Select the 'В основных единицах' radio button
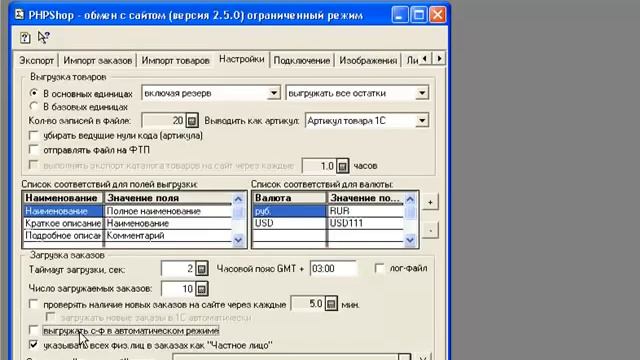The width and height of the screenshot is (640, 360). pyautogui.click(x=34, y=93)
